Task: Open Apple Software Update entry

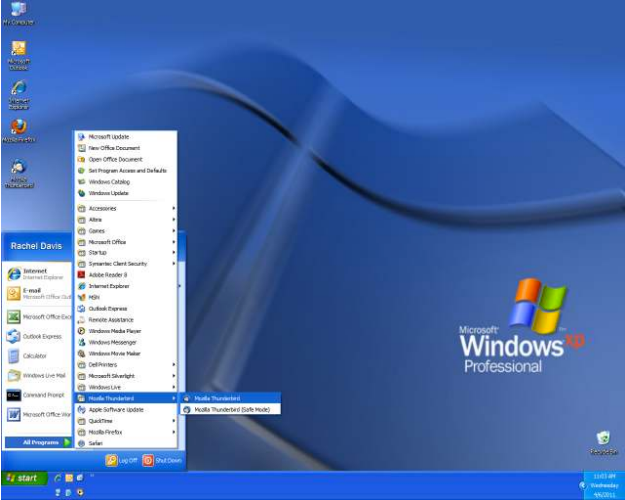Action: [x=126, y=409]
